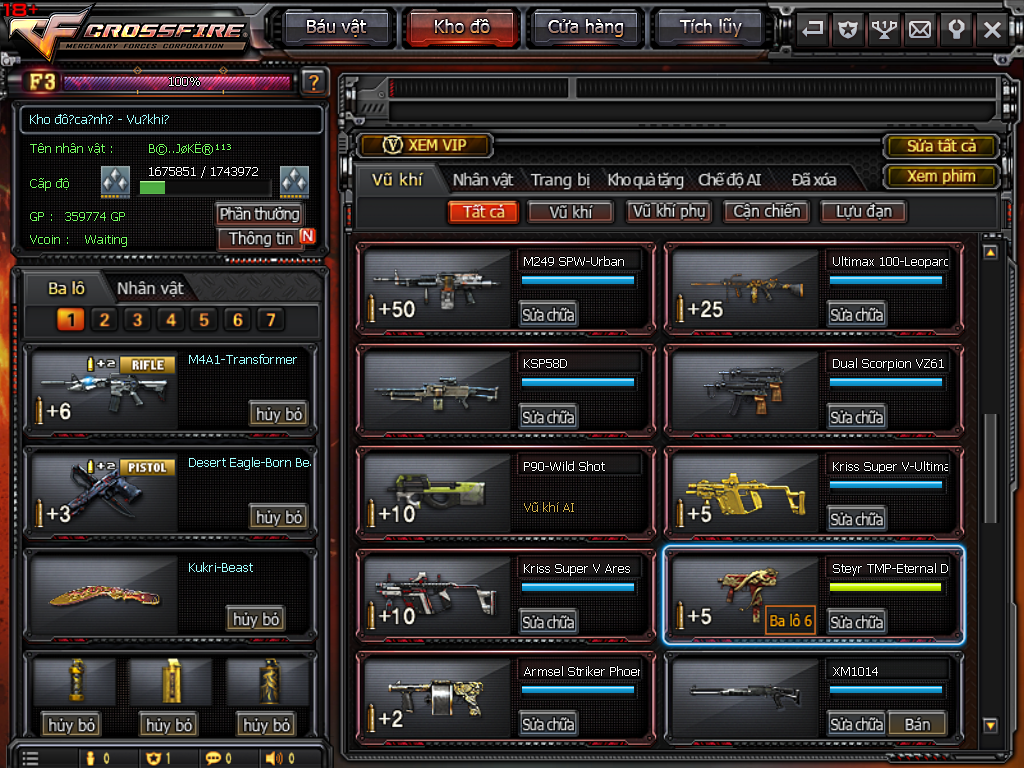Open the trophy ranking icon
The image size is (1024, 768).
[884, 29]
